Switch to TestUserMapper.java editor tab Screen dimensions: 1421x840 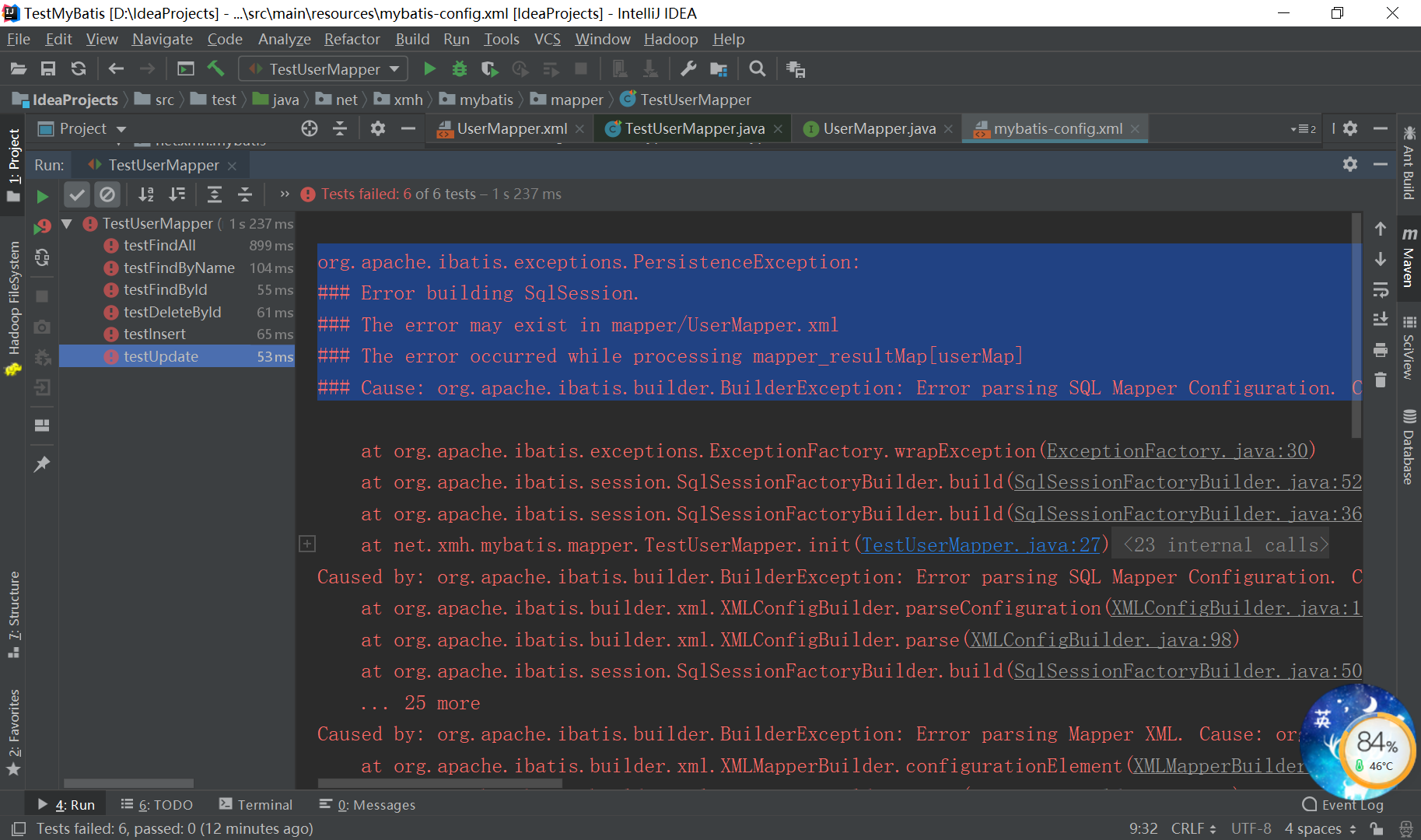pos(694,129)
